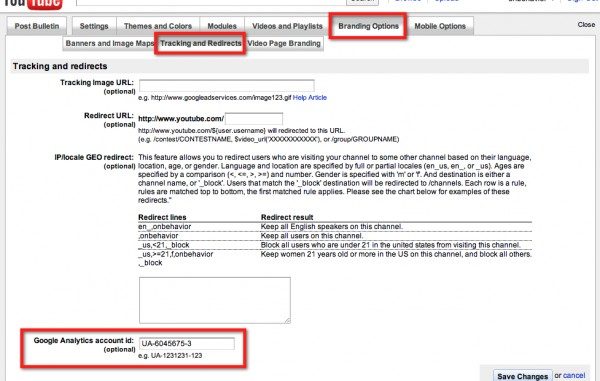The image size is (600, 381).
Task: Switch to Mobile Options tab
Action: 440,26
